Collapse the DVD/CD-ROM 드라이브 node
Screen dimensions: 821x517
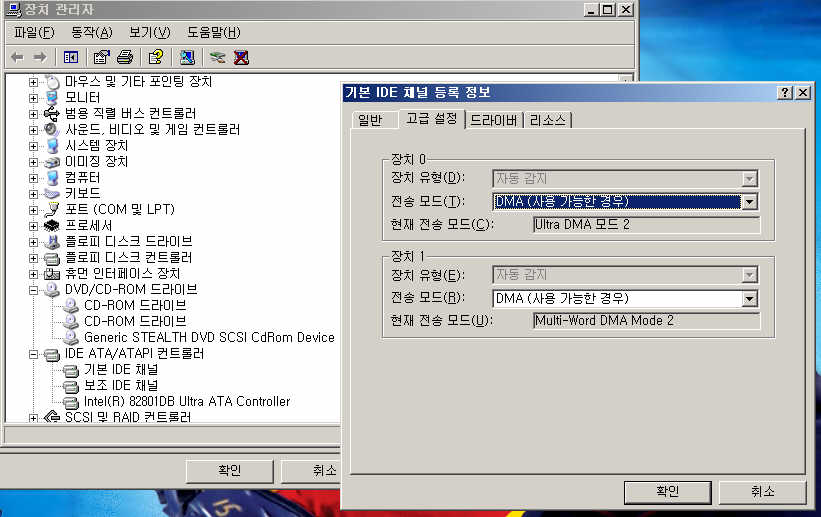click(34, 289)
